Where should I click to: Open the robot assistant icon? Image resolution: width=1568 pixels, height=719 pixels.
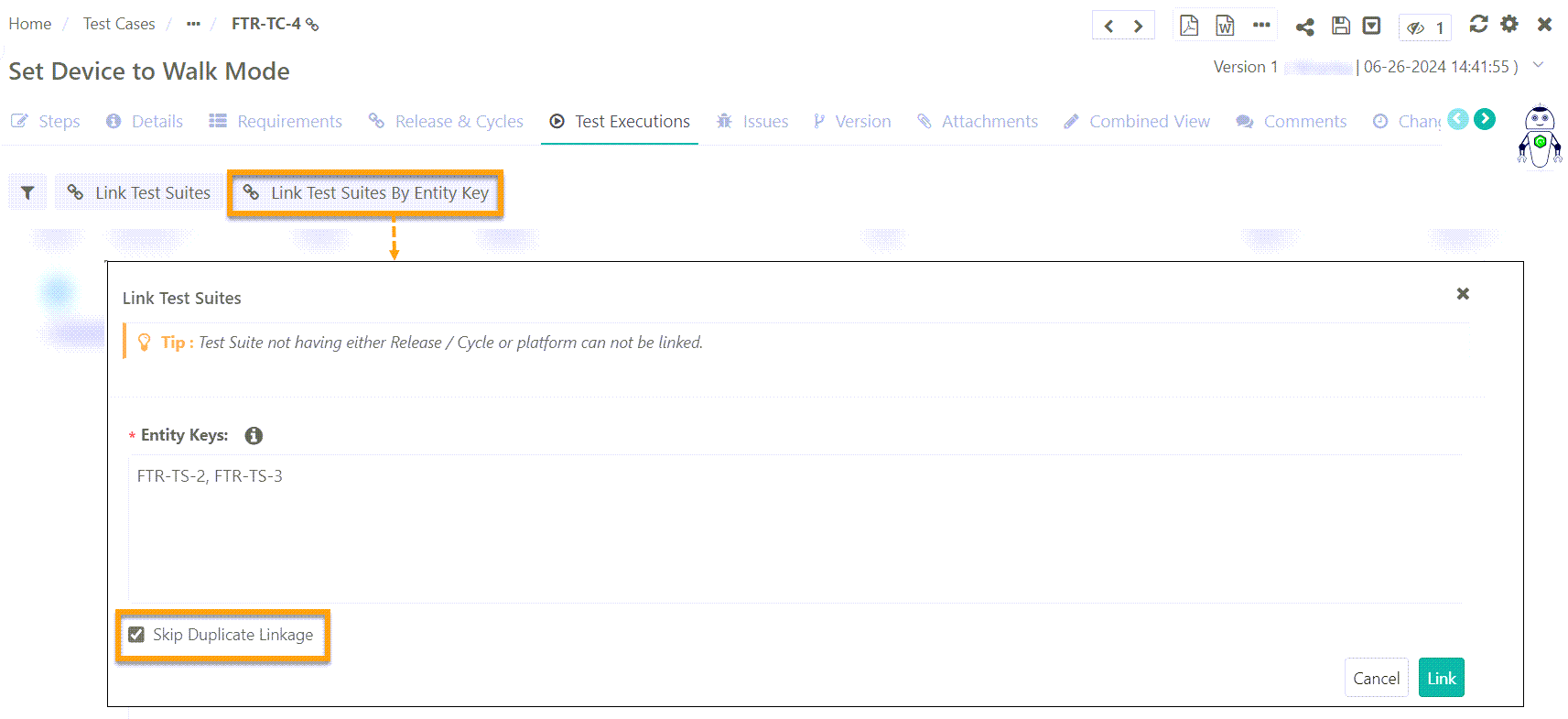click(1540, 137)
